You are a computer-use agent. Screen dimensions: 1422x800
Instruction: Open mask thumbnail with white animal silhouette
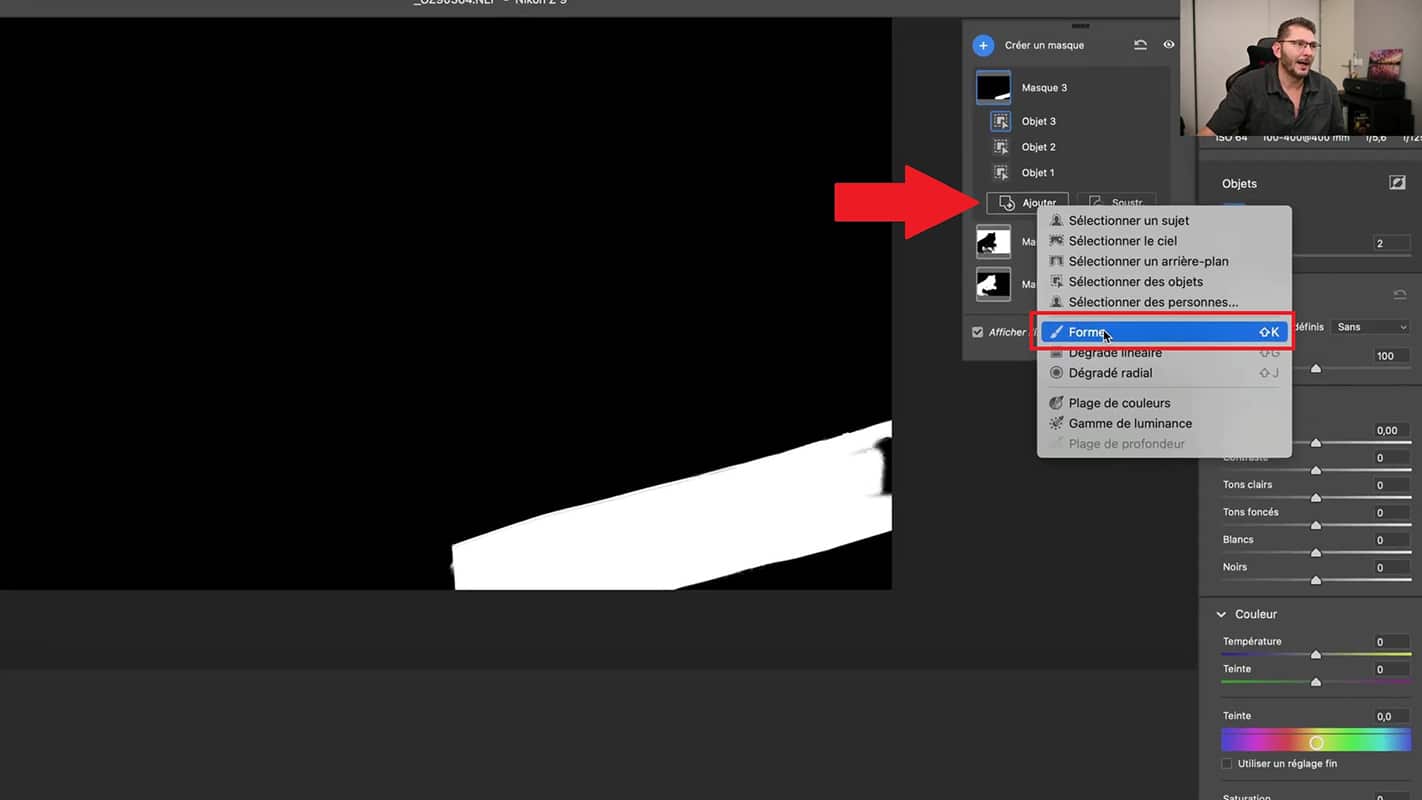pyautogui.click(x=994, y=284)
